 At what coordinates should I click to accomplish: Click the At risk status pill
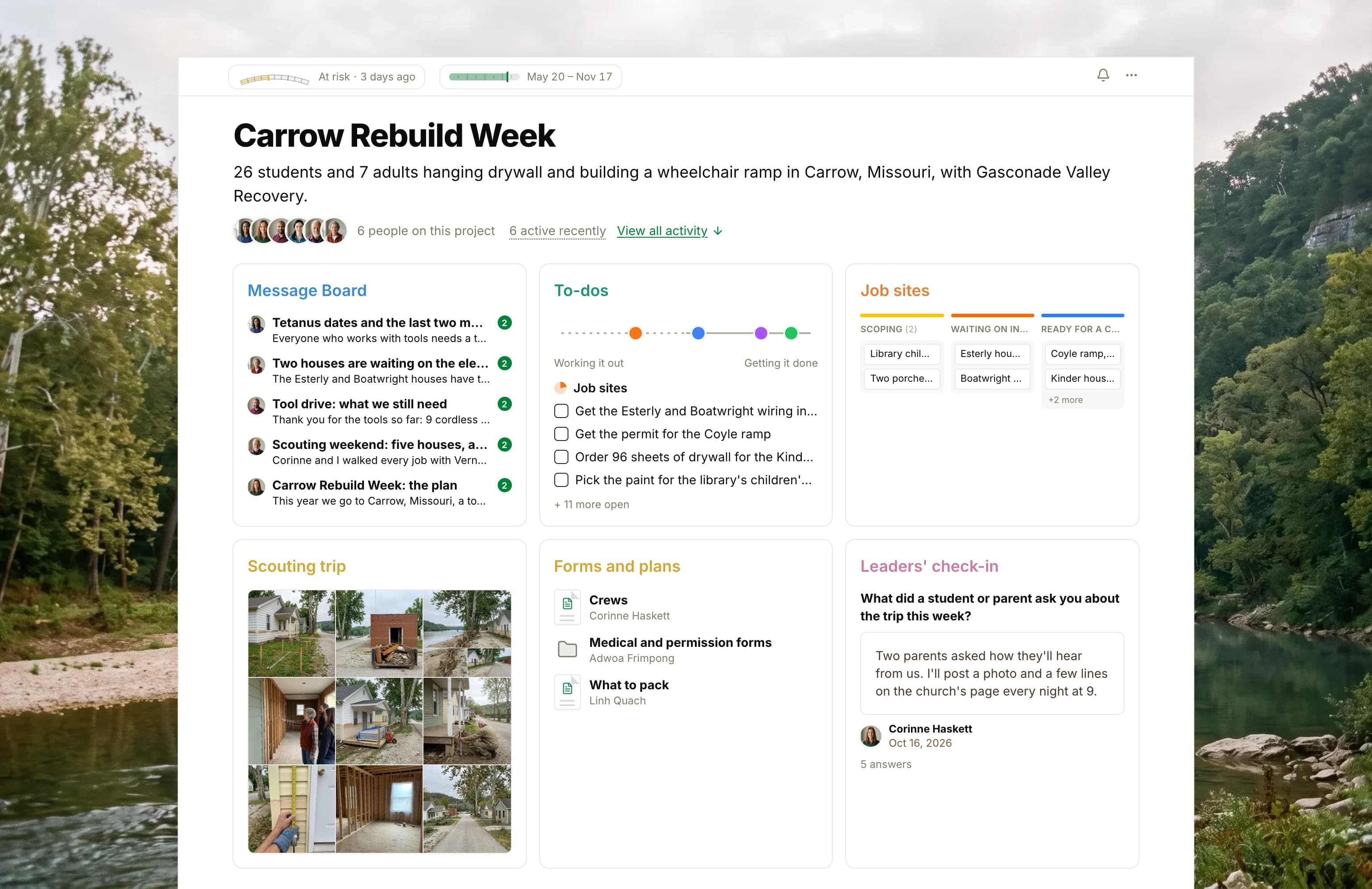pos(326,76)
